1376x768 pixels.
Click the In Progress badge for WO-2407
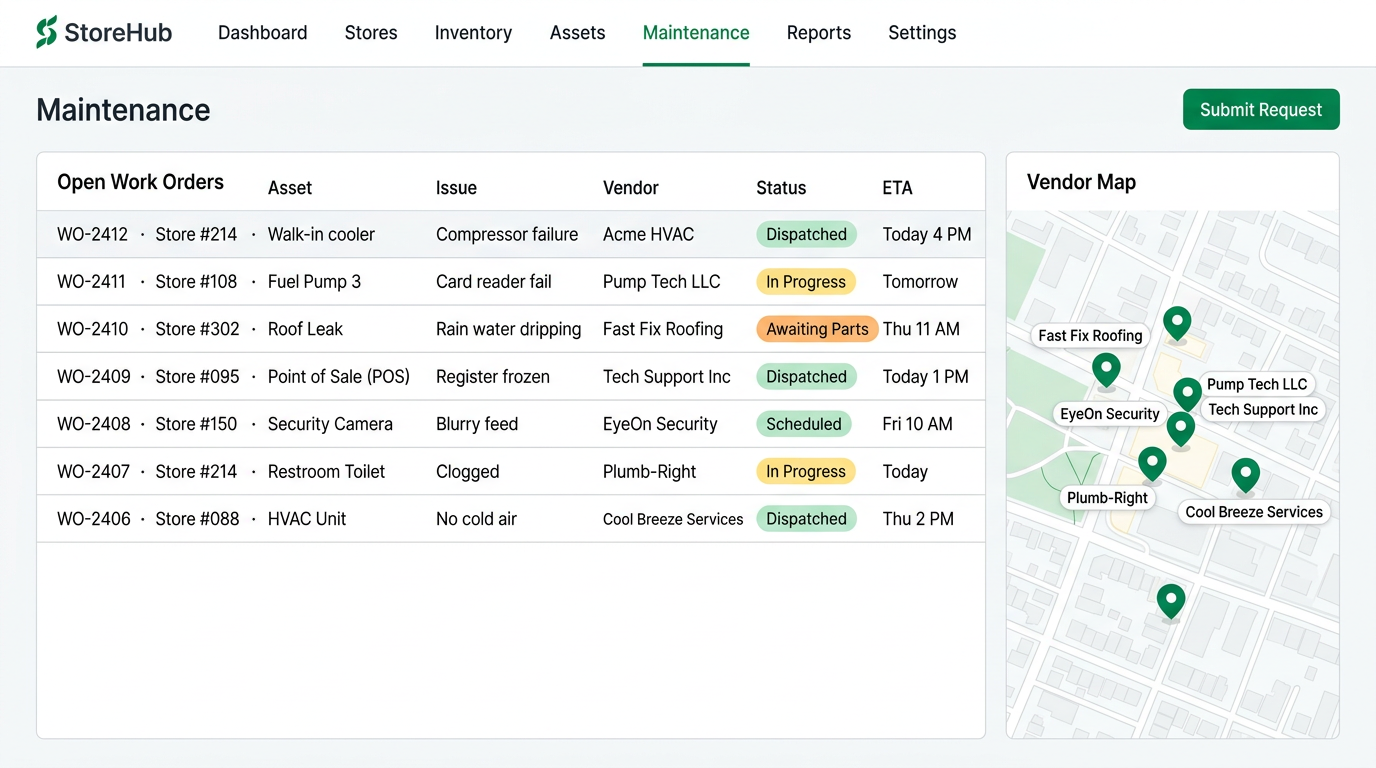pyautogui.click(x=806, y=472)
